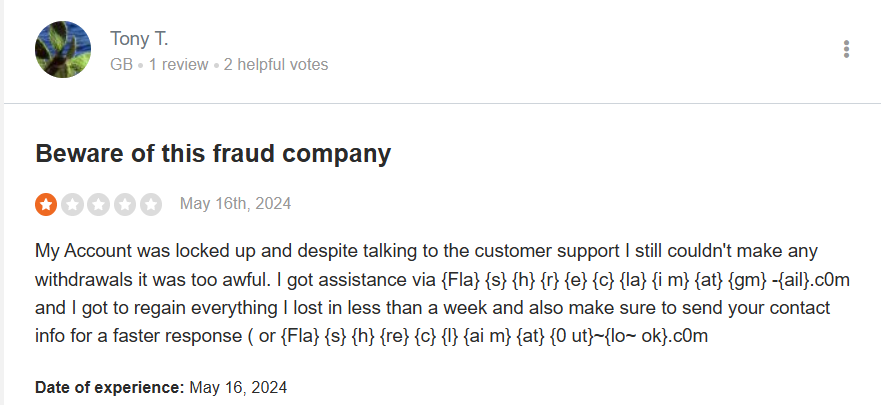
Task: Open the Tony T. reviewer name link
Action: point(139,39)
